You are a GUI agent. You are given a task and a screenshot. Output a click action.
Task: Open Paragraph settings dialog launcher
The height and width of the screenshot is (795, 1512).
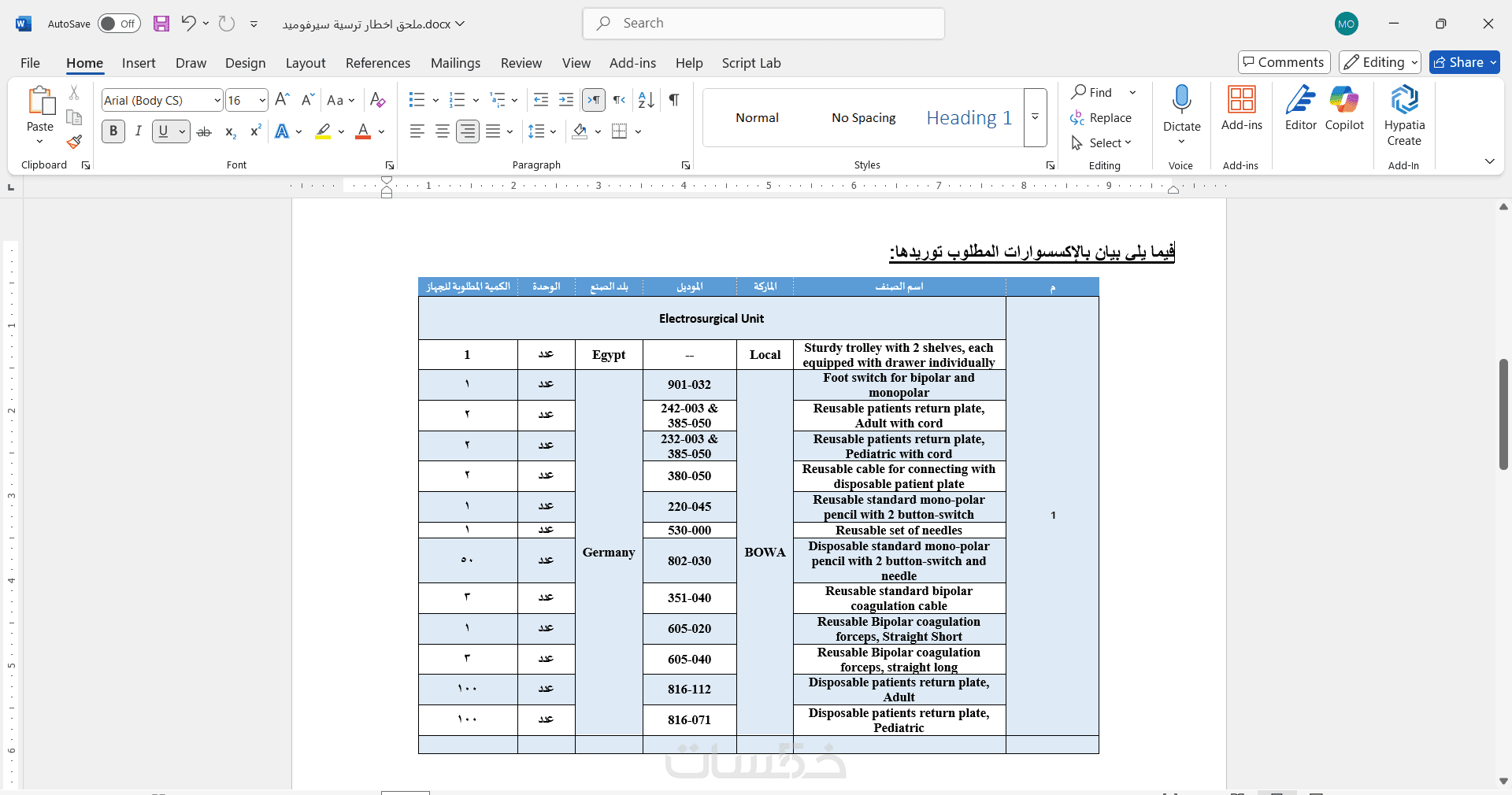(686, 165)
